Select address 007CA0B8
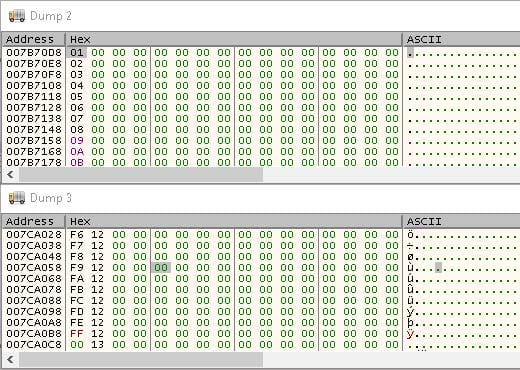Screen dimensions: 520x370 (34, 334)
